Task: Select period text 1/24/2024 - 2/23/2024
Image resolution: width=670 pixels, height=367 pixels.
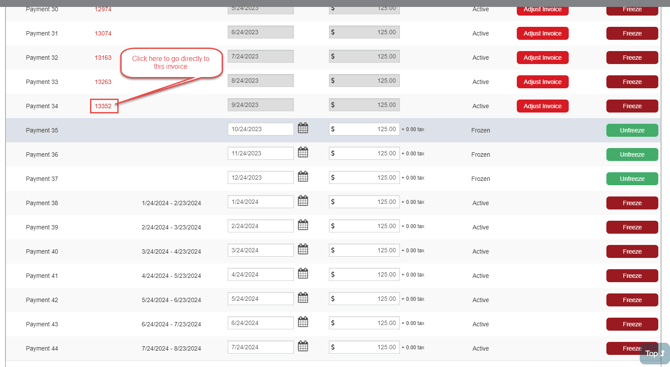Action: [171, 203]
